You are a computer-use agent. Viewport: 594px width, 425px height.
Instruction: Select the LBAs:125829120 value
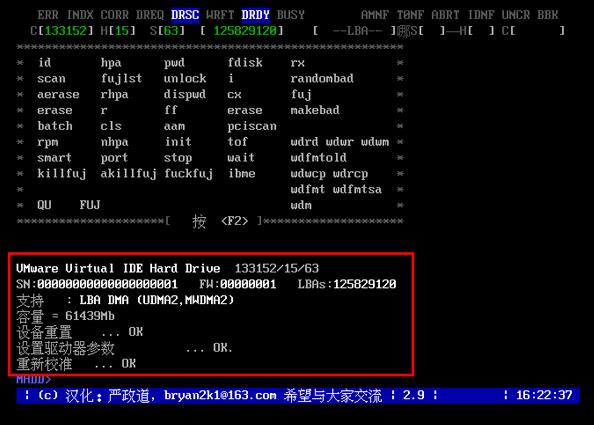pyautogui.click(x=347, y=284)
